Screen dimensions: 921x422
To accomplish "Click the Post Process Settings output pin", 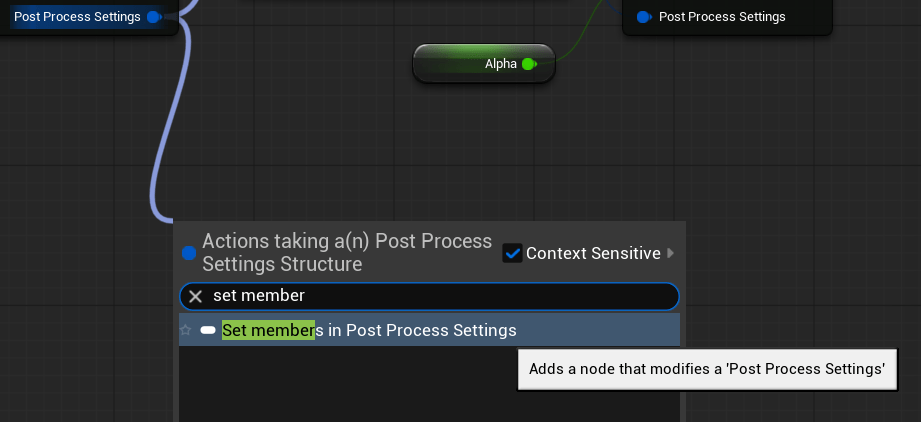I will coord(153,17).
